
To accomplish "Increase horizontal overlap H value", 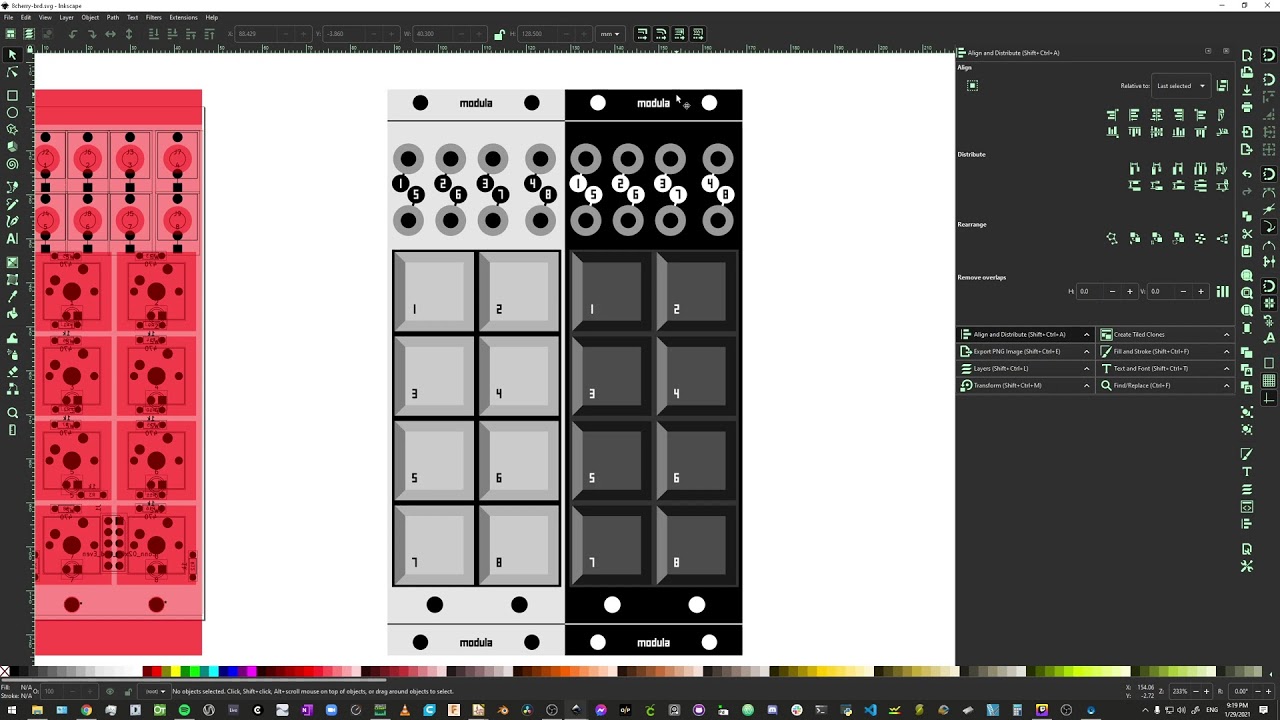I will coord(1130,291).
